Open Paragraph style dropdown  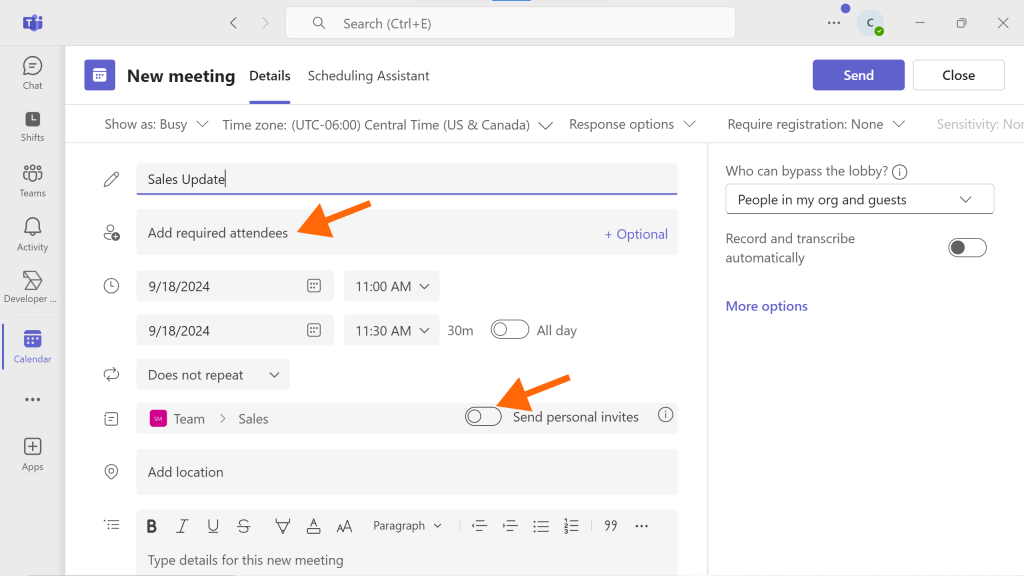pos(407,526)
